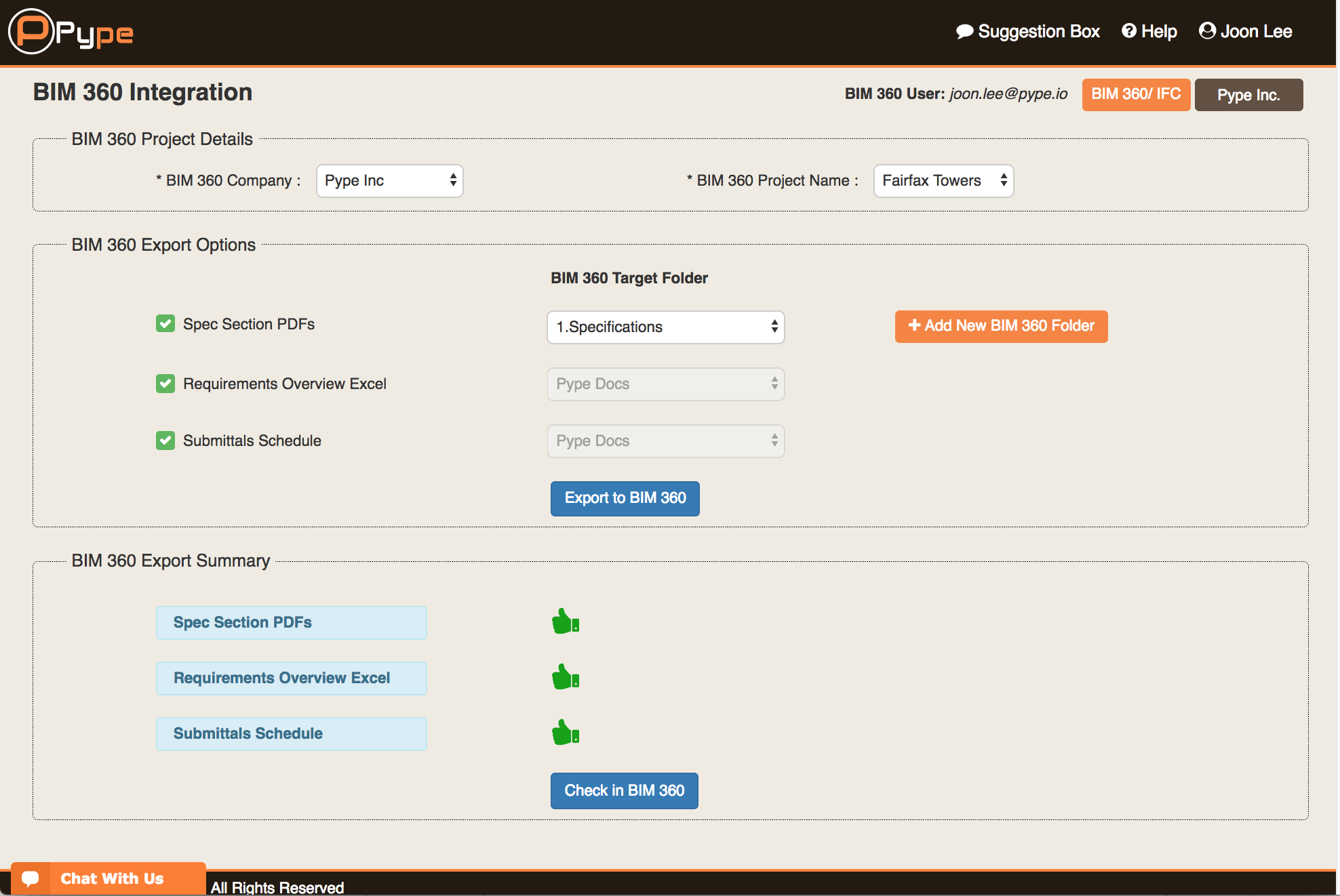Open the BIM 360 Company dropdown

(390, 181)
